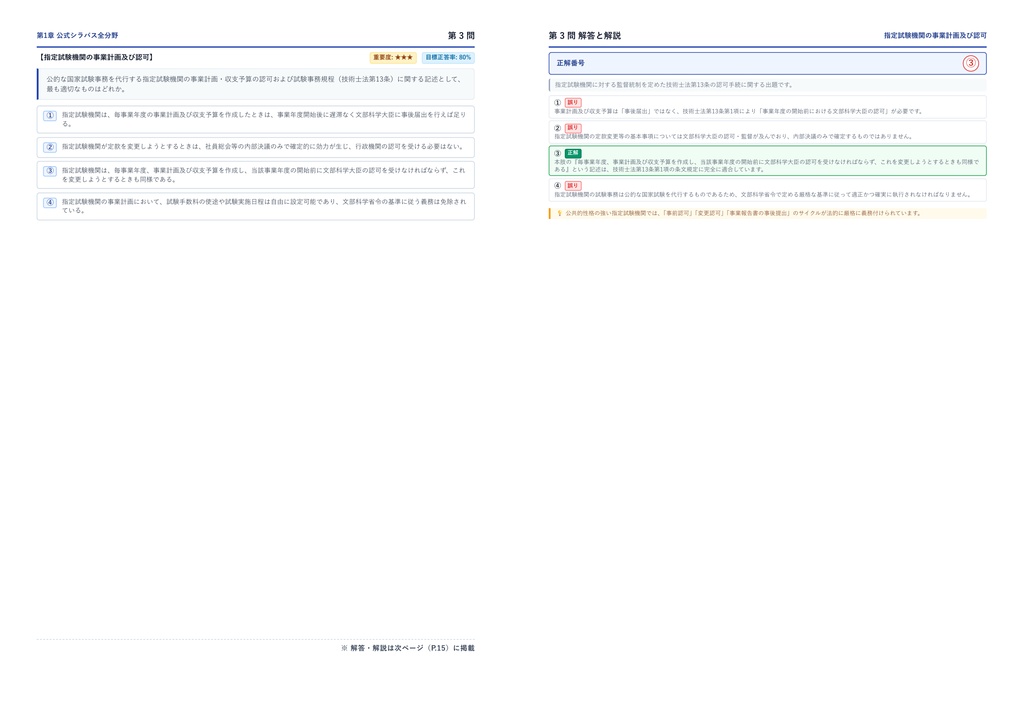Click the footer note 解答・解説は次ページ（P.15）に掲載

point(408,648)
